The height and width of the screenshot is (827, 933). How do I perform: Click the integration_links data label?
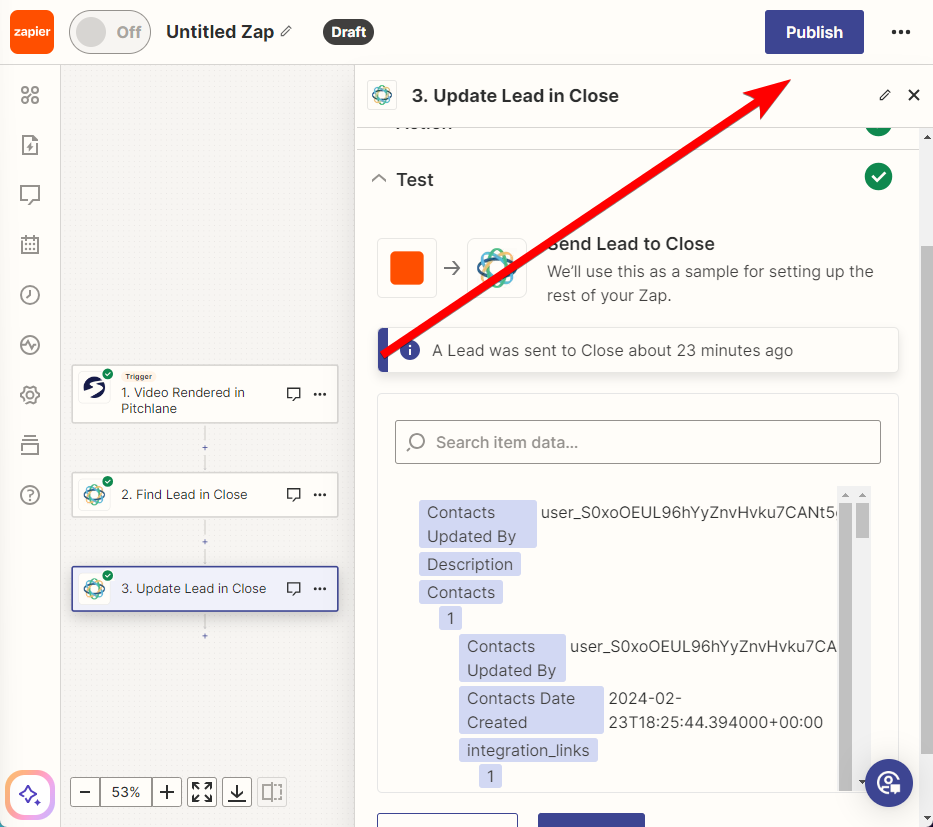point(528,750)
